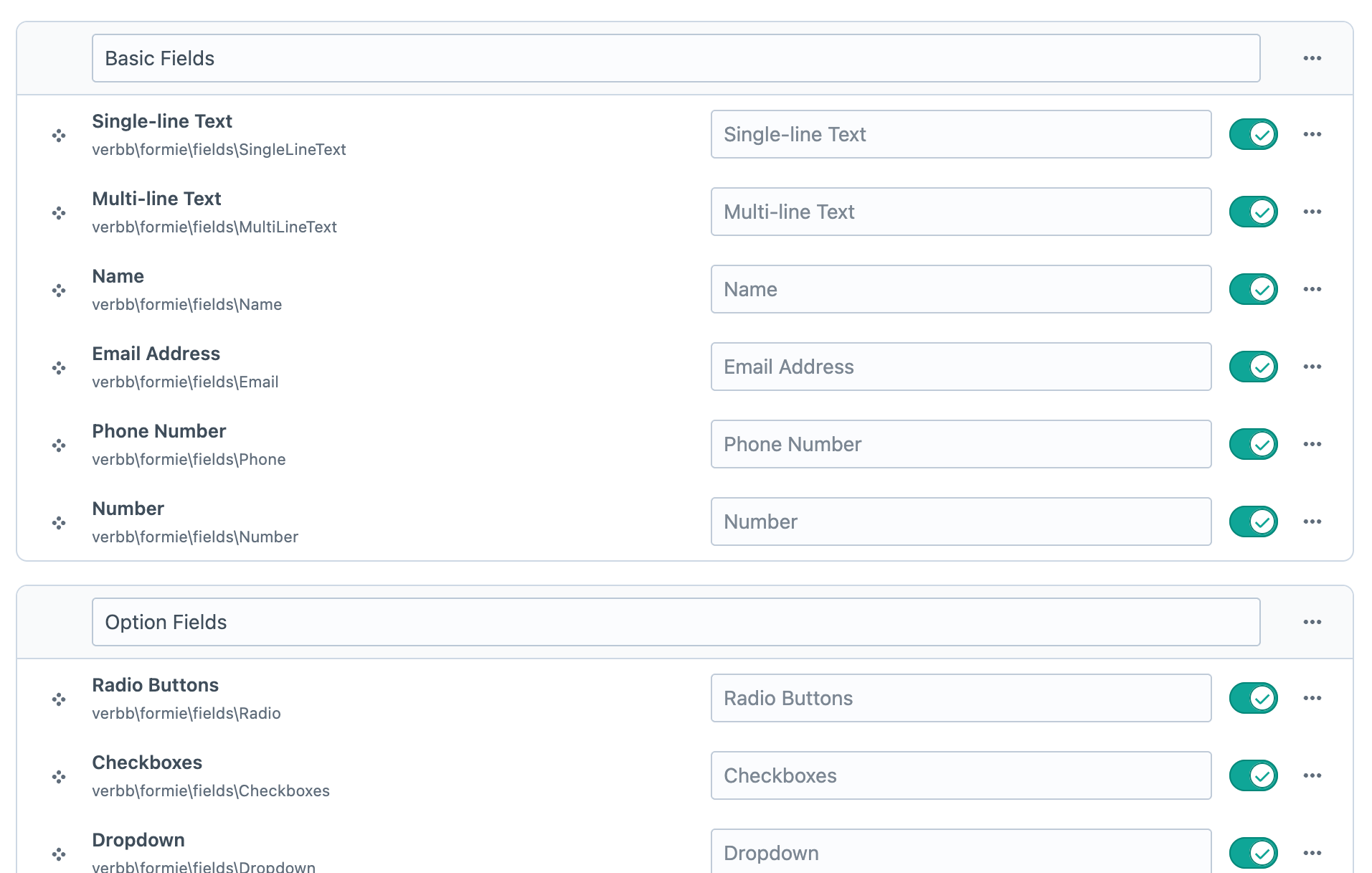Open the ellipsis menu for Multi-line Text

tap(1312, 212)
